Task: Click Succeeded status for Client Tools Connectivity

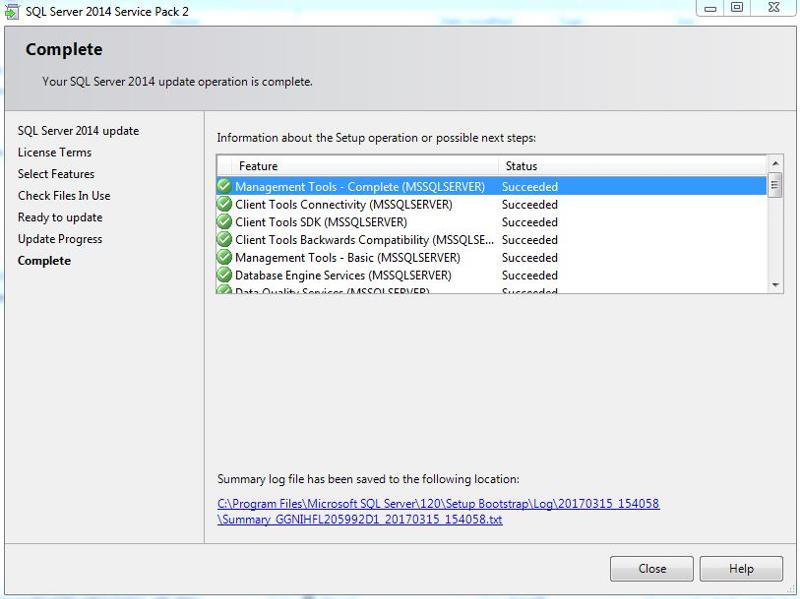Action: 530,204
